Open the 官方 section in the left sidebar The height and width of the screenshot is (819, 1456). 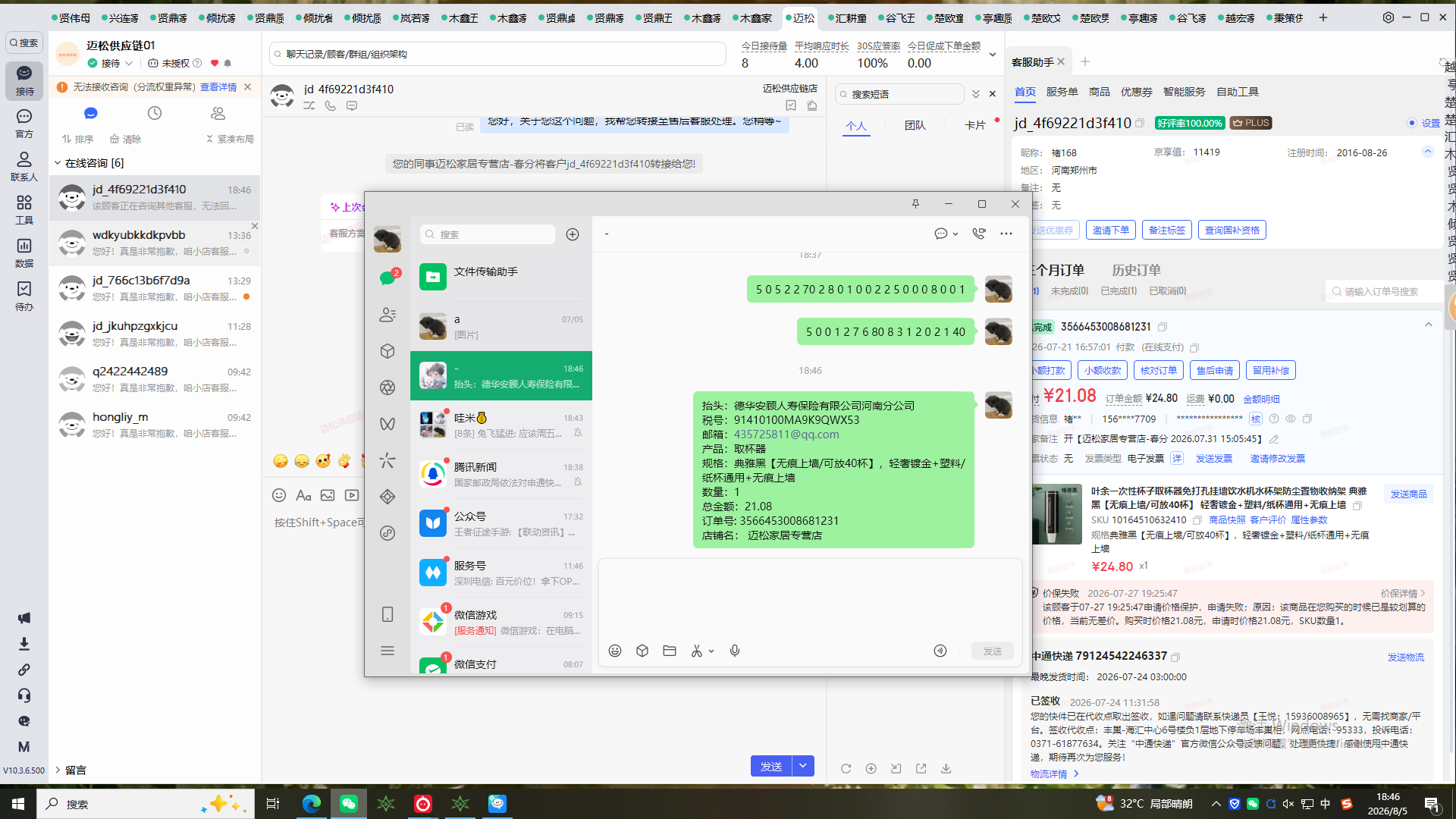click(24, 123)
